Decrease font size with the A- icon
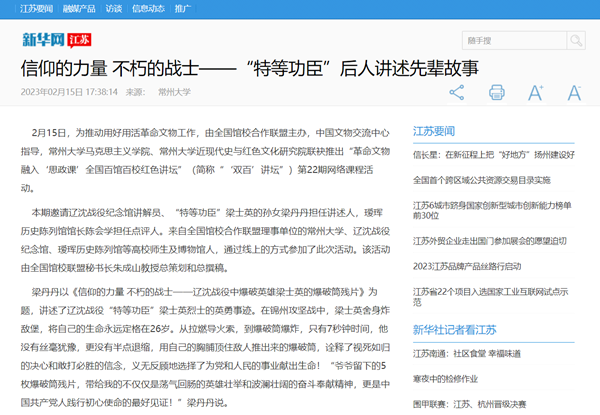 click(x=575, y=93)
